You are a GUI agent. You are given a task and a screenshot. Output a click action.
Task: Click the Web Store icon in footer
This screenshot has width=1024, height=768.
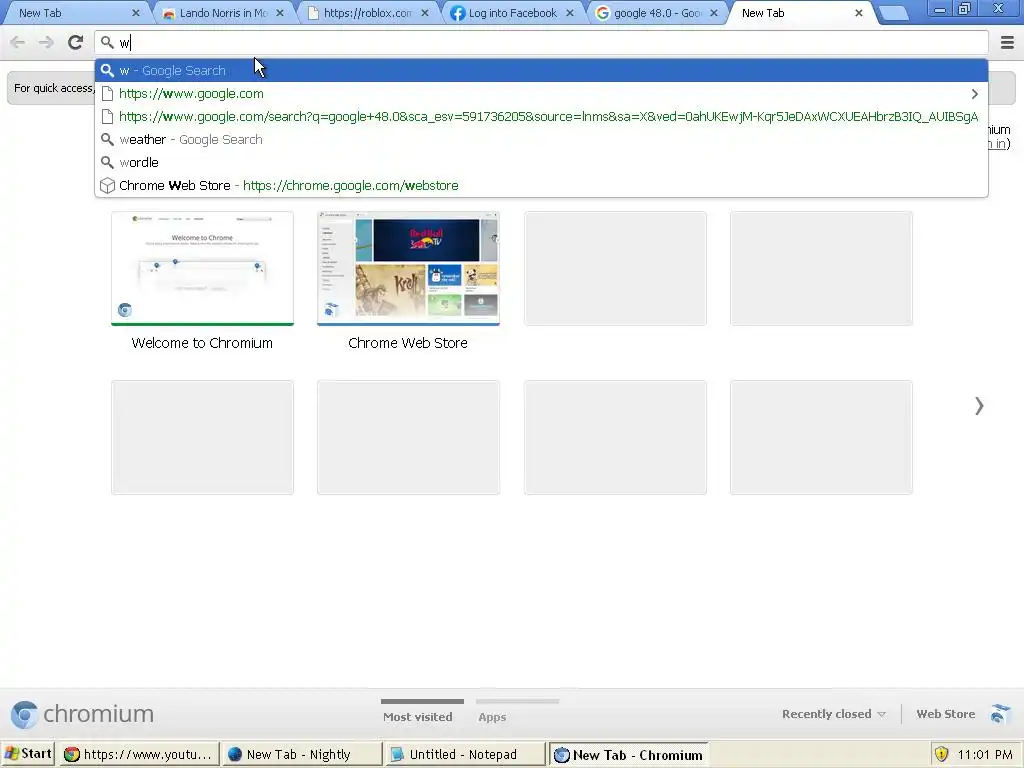1000,713
